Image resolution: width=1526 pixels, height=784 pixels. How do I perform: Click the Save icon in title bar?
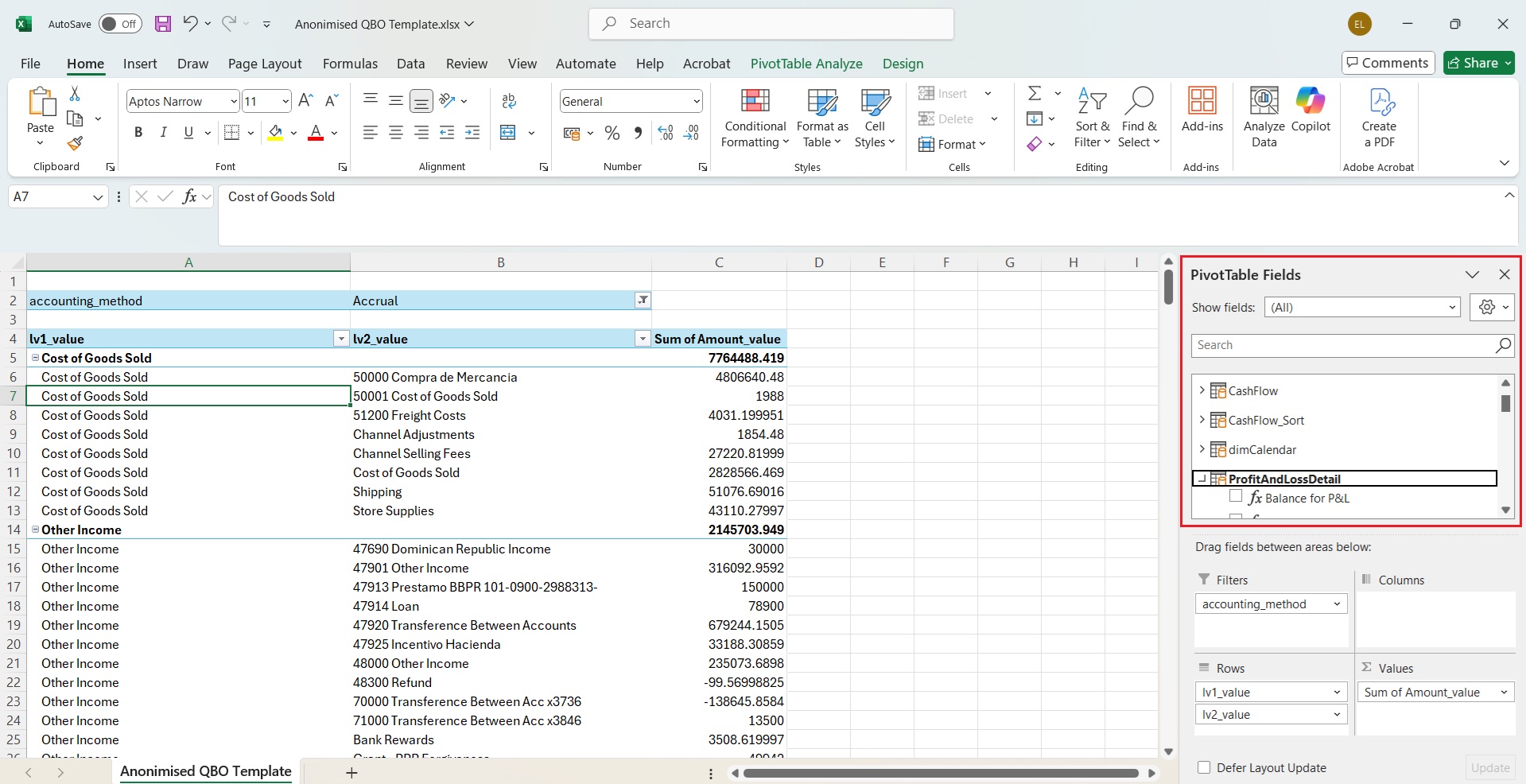click(163, 24)
